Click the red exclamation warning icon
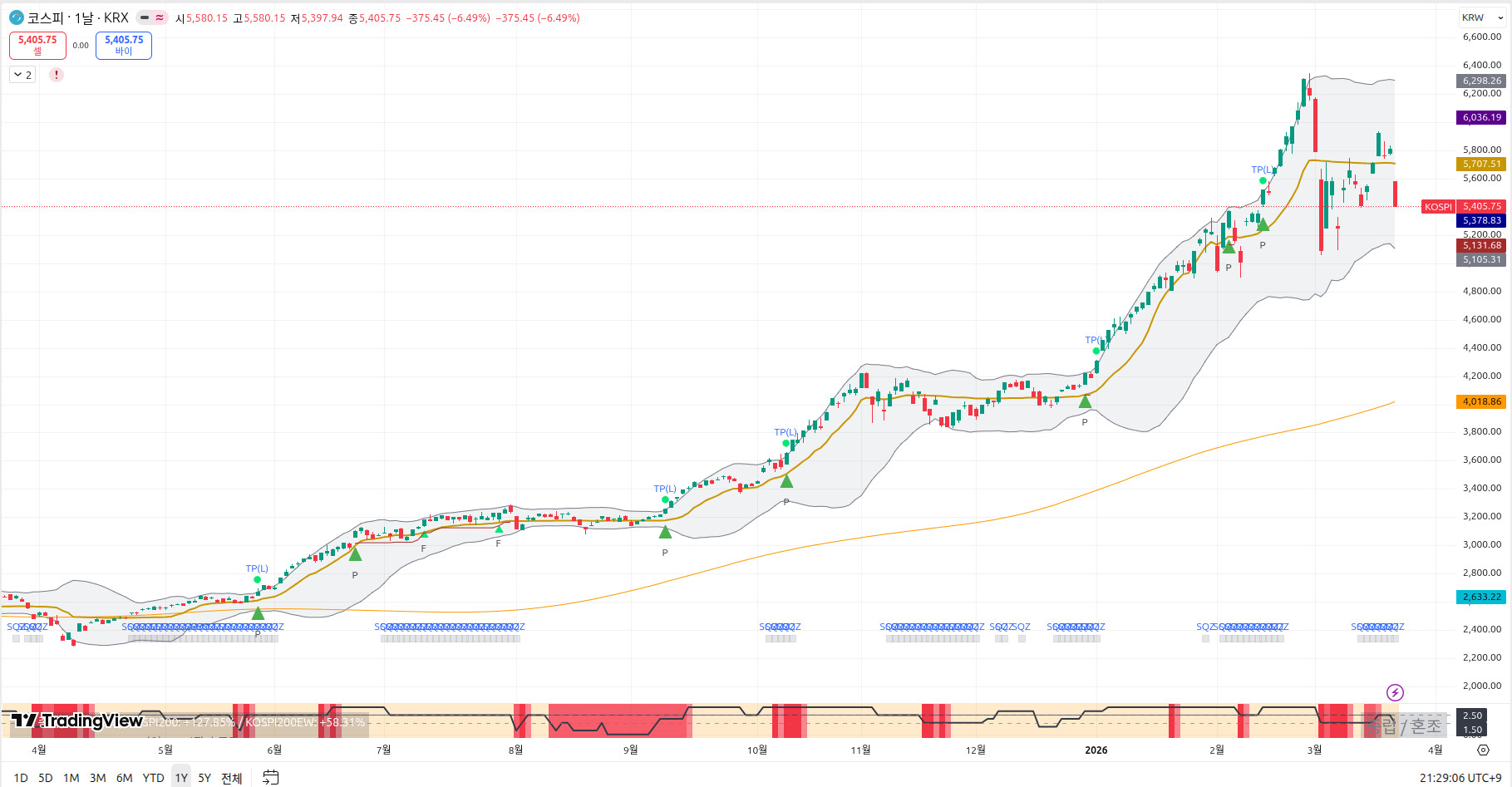The height and width of the screenshot is (787, 1512). tap(57, 75)
